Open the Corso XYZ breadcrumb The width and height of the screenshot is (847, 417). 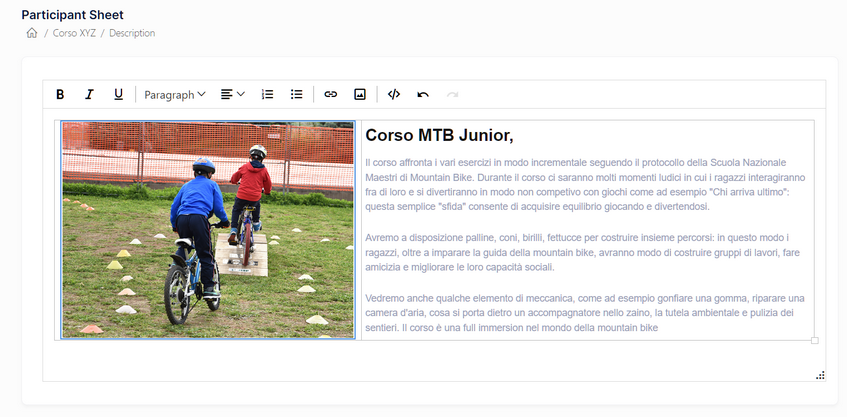tap(74, 33)
